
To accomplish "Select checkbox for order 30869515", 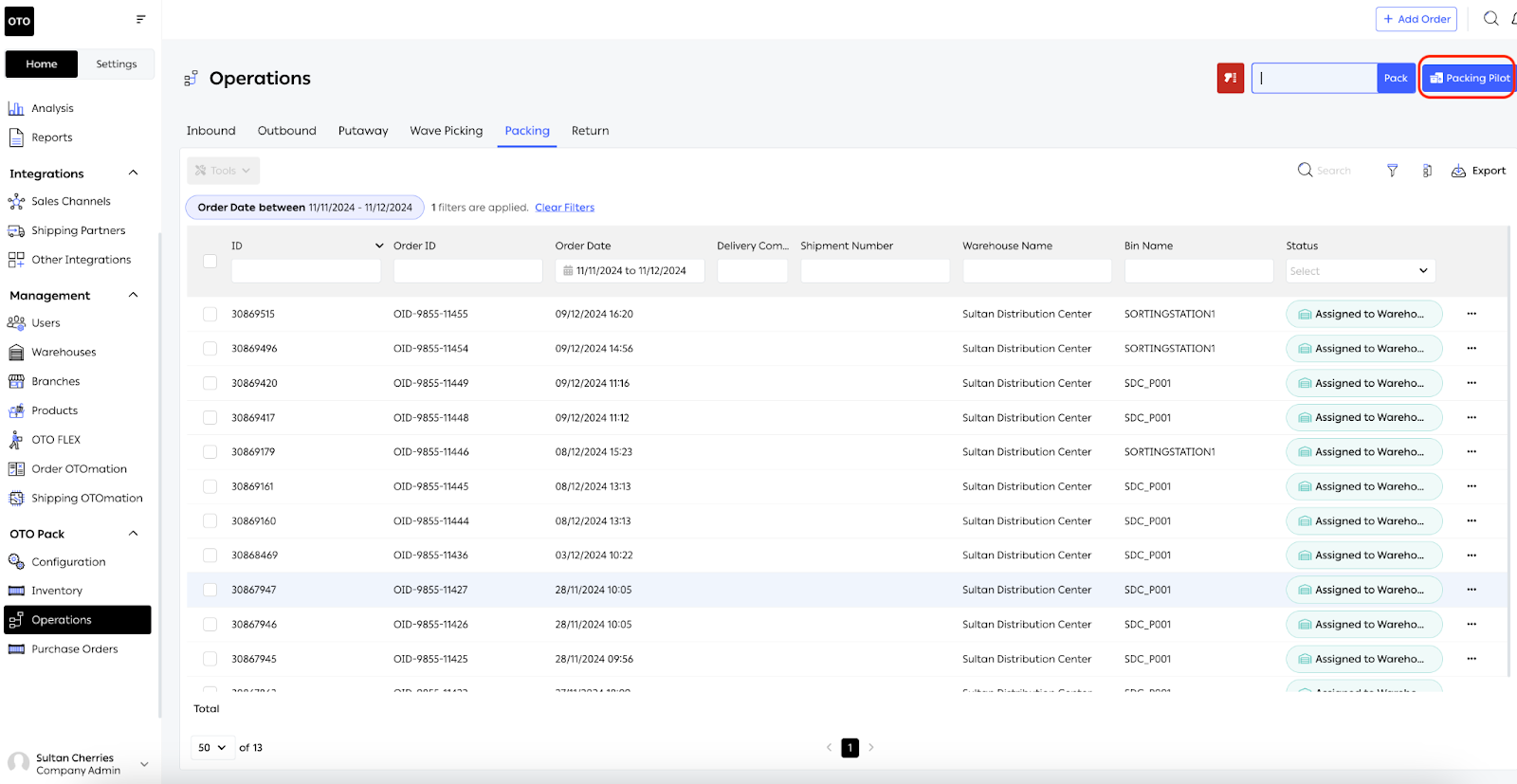I will [210, 314].
